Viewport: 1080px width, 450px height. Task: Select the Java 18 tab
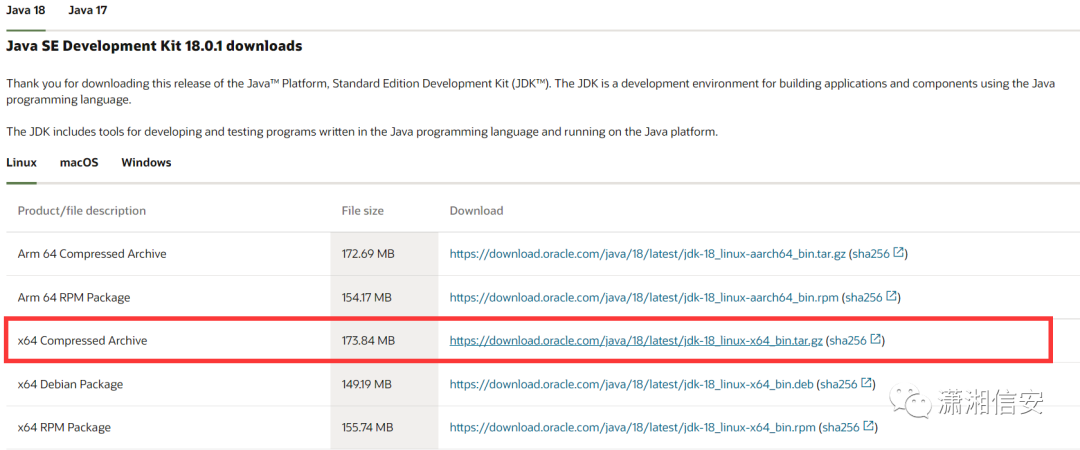click(x=25, y=10)
